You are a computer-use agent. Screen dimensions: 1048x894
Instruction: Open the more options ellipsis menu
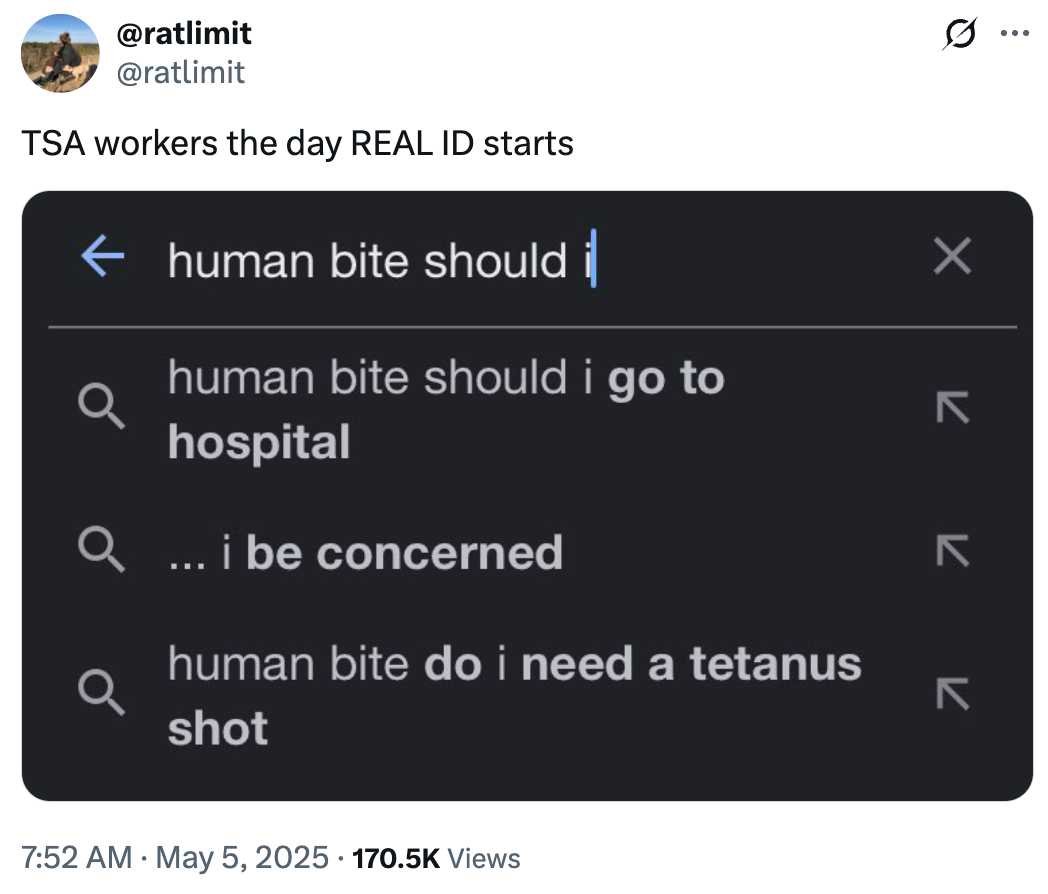click(x=1016, y=31)
